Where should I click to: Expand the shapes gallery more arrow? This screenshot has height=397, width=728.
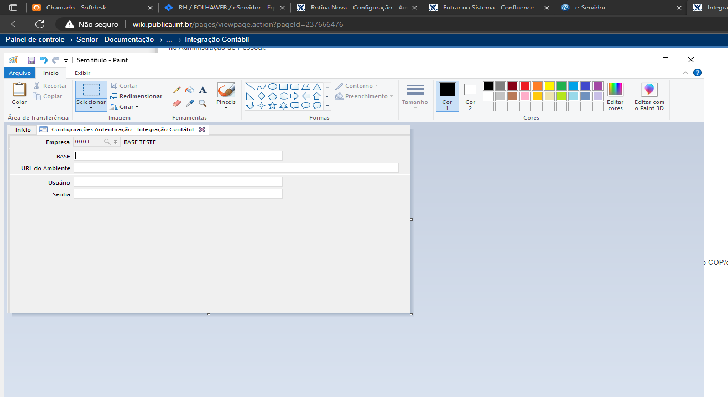click(327, 106)
